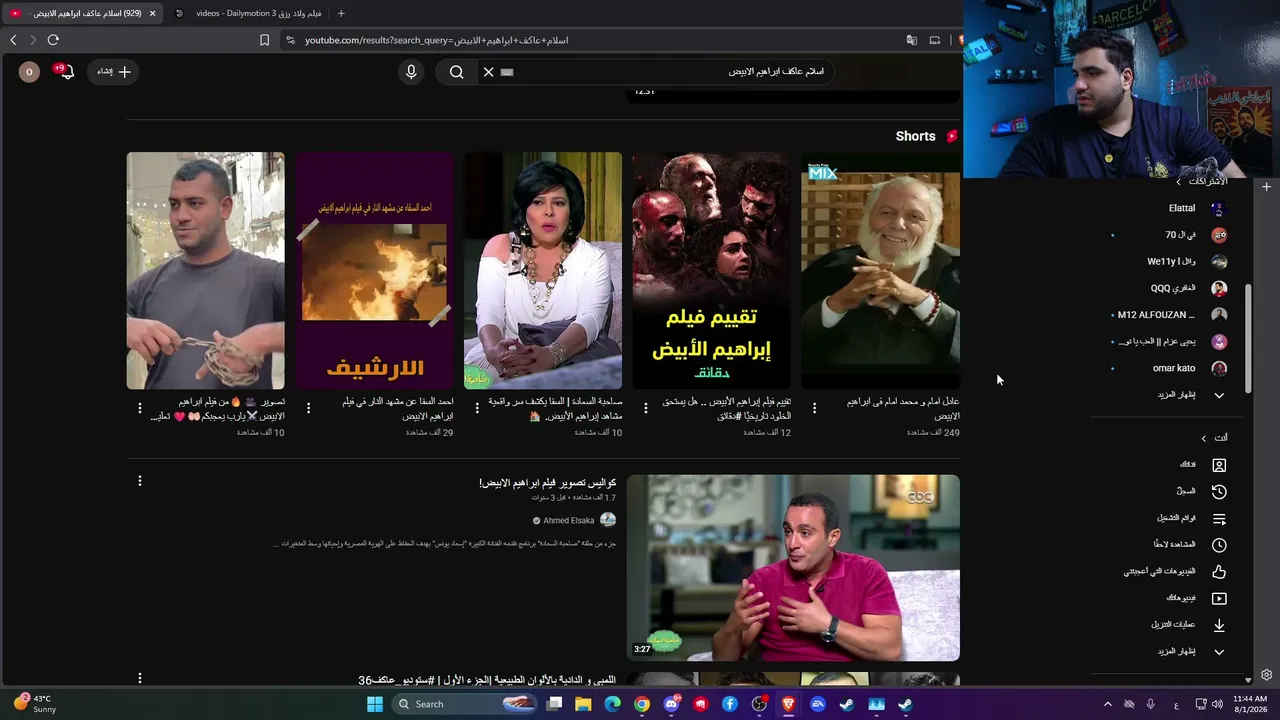
Task: Click the Create (إنشاء) button
Action: click(113, 72)
